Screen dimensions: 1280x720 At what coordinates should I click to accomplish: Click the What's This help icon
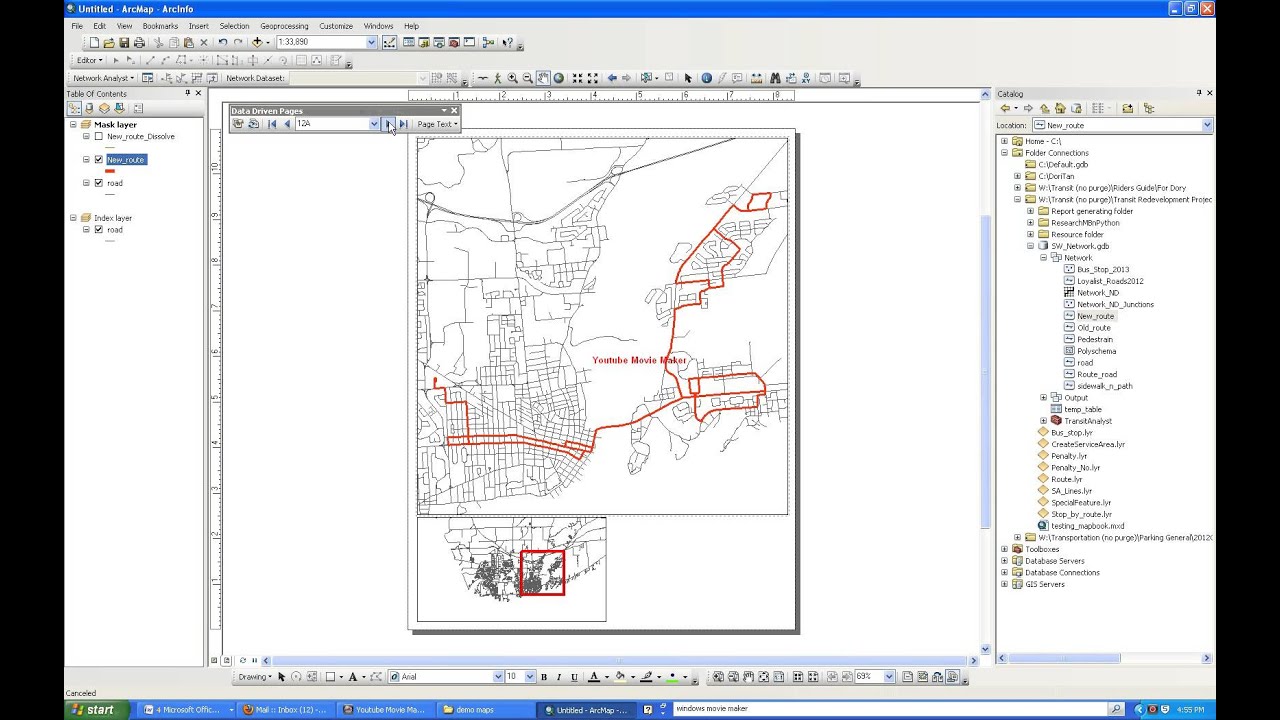click(508, 43)
